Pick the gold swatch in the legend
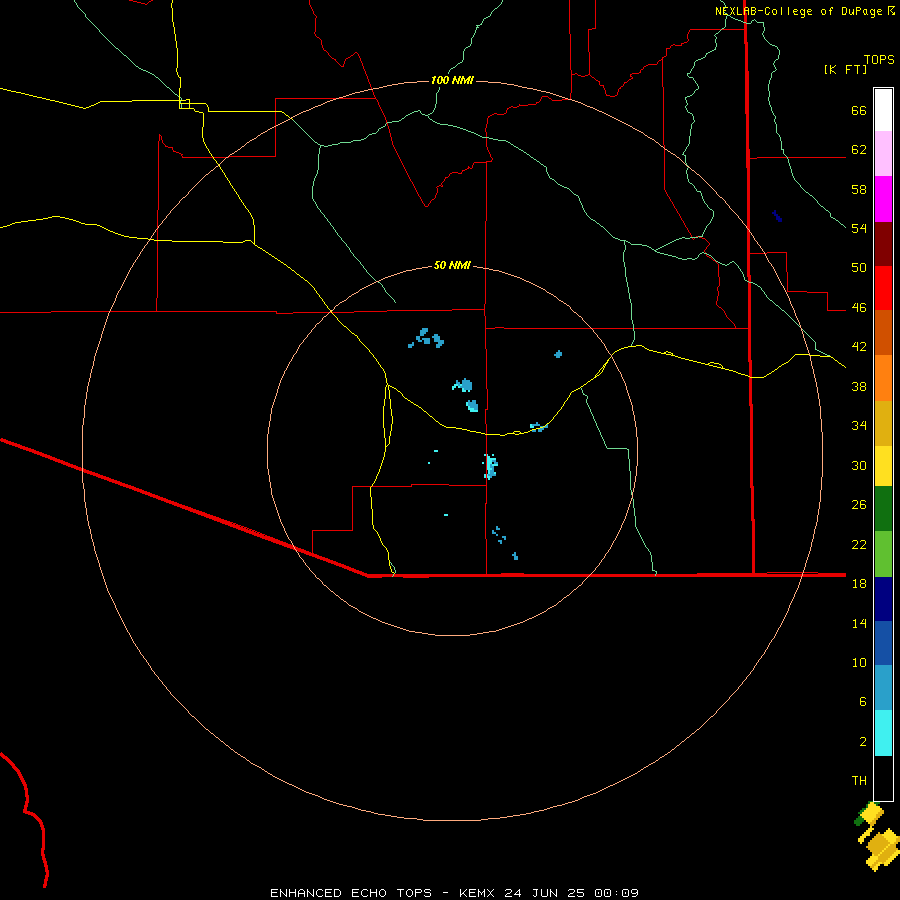 click(x=883, y=423)
